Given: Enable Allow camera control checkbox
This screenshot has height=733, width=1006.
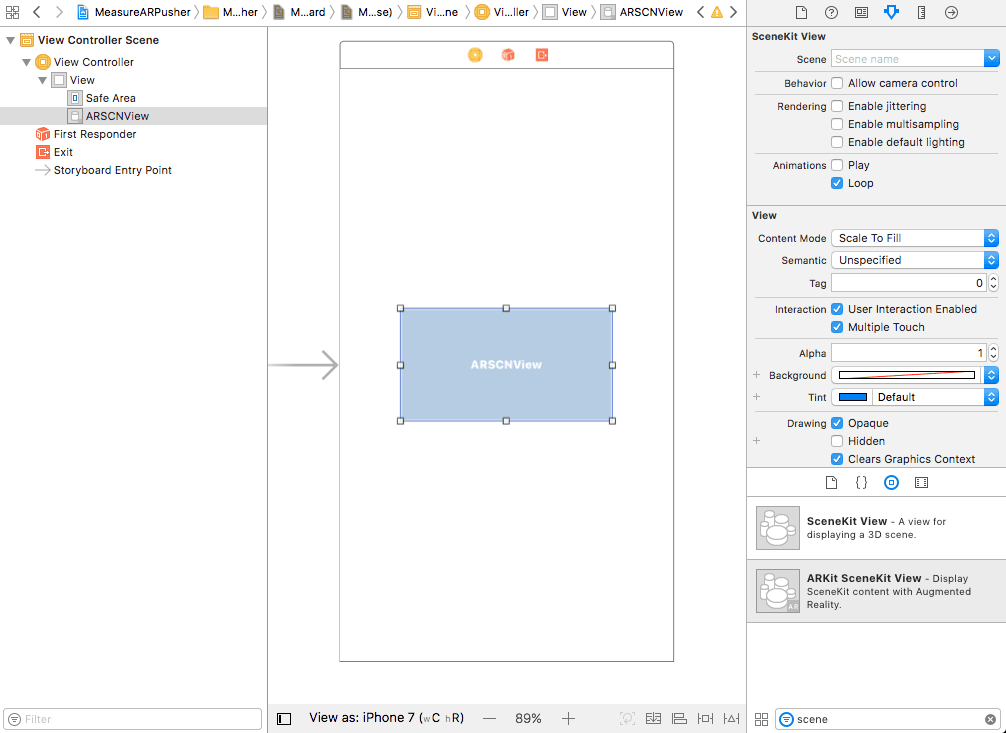Looking at the screenshot, I should click(x=837, y=83).
